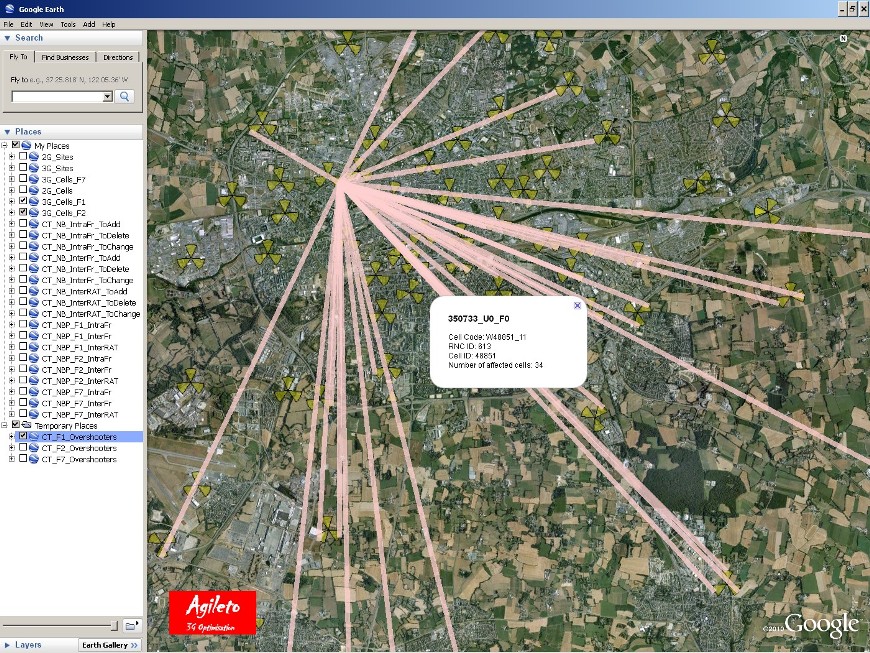Switch to the Directions tab
870x653 pixels.
point(118,57)
